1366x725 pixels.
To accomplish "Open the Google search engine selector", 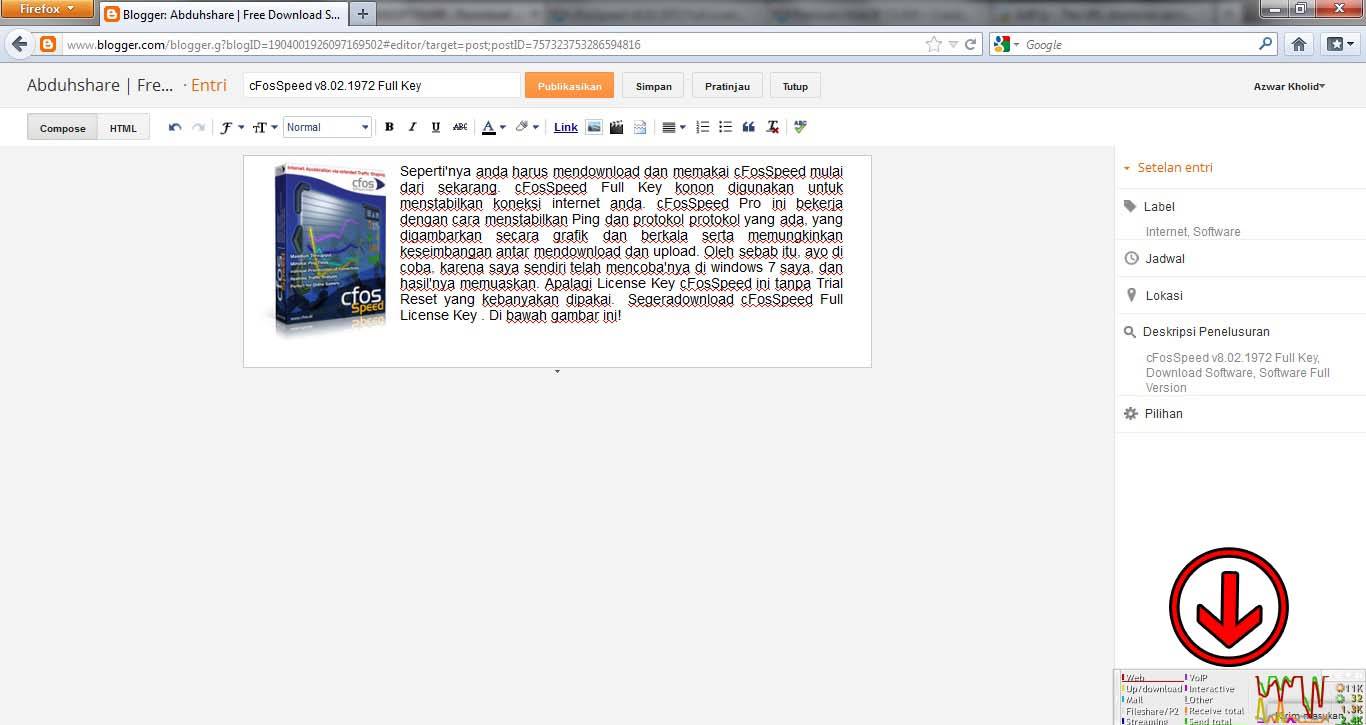I will click(1007, 44).
